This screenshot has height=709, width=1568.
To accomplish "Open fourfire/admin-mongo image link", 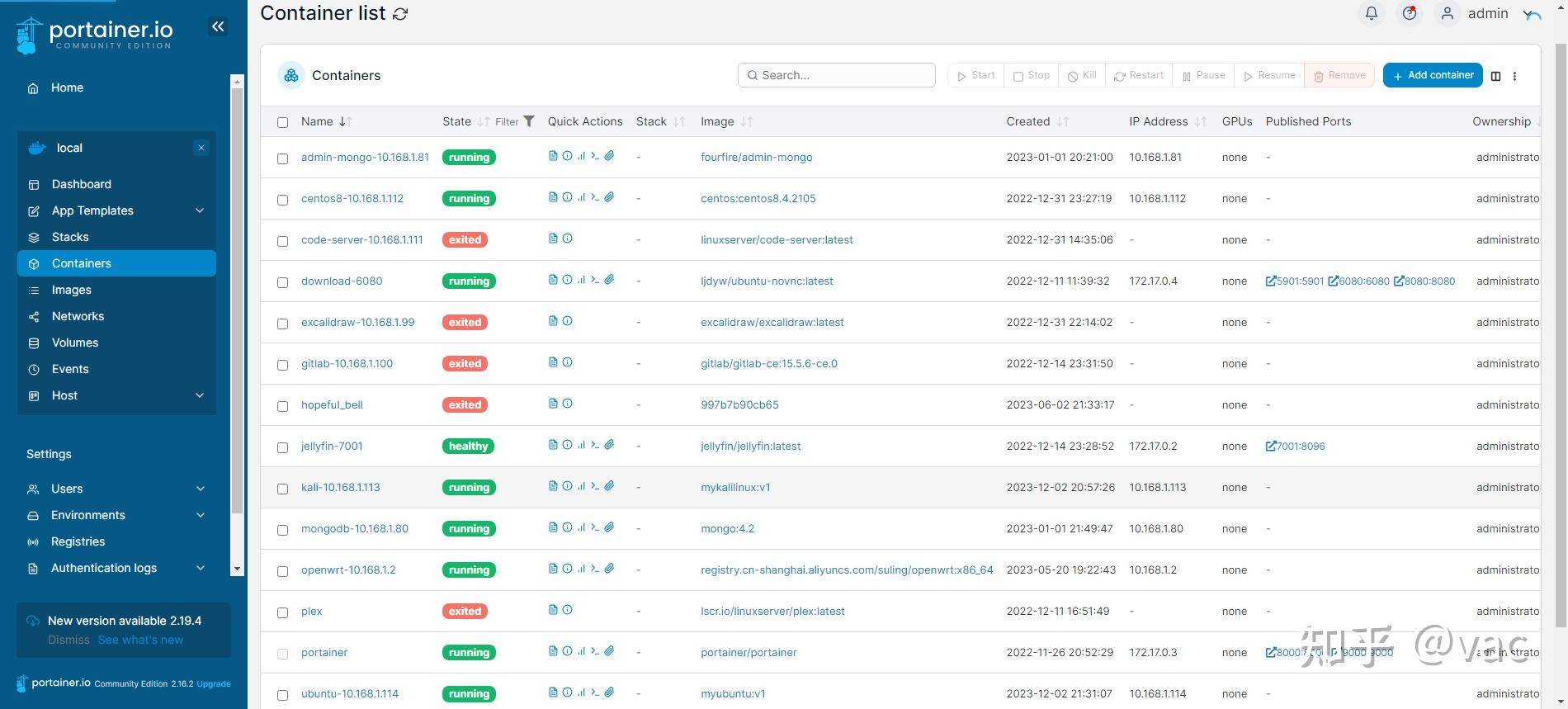I will pos(756,157).
